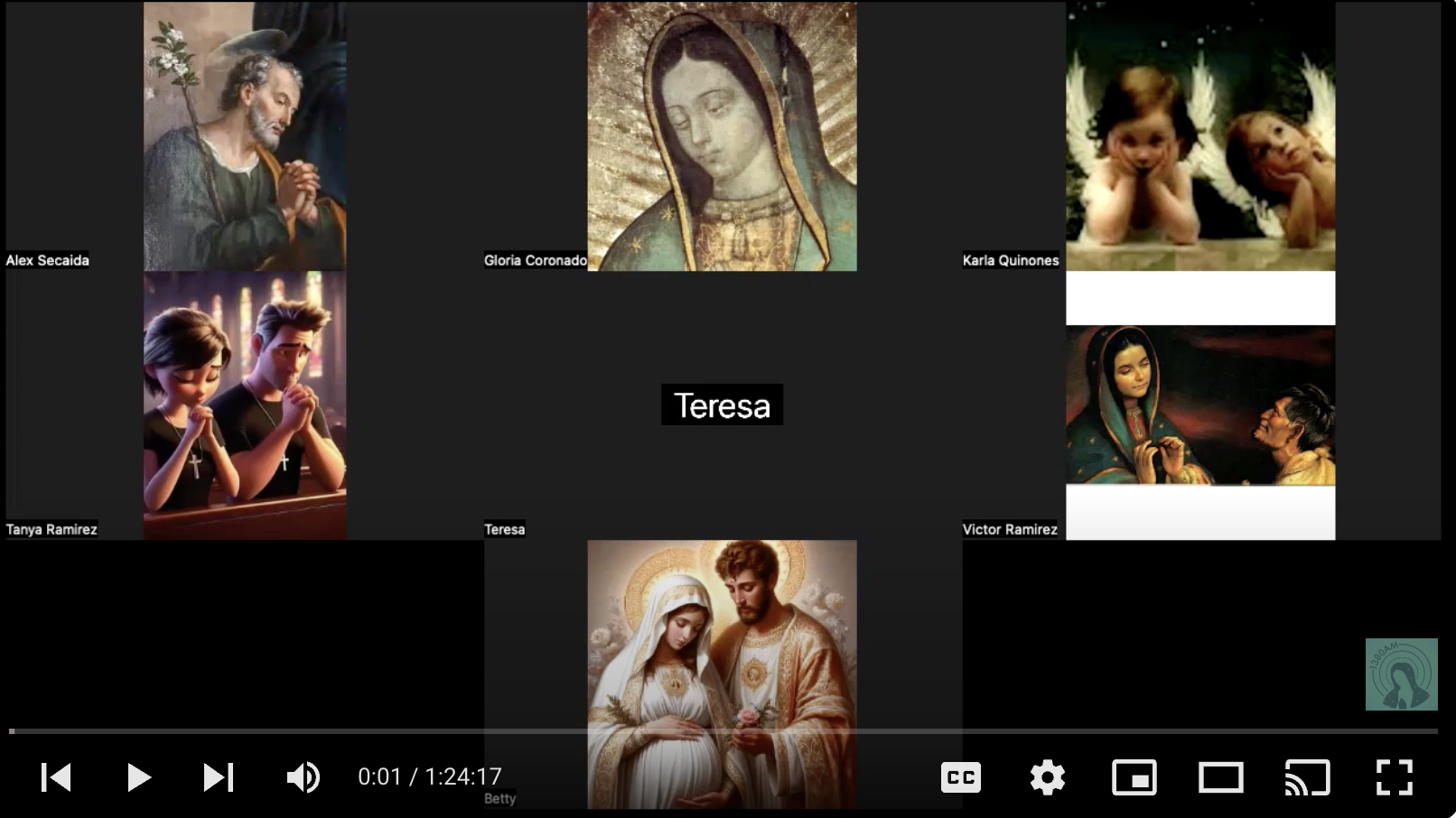Open the video settings gear

point(1048,777)
